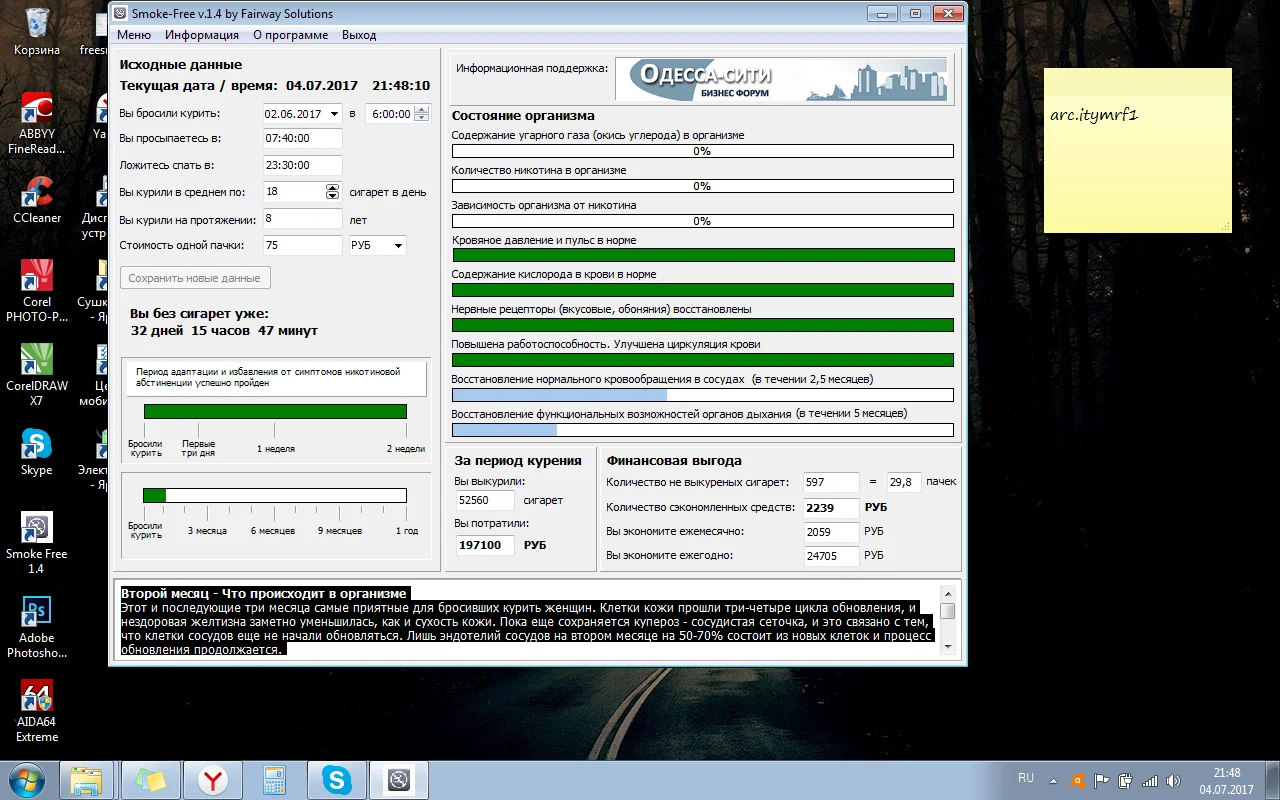The height and width of the screenshot is (800, 1280).
Task: Open CorelDRAW X7 desktop shortcut
Action: tap(37, 361)
